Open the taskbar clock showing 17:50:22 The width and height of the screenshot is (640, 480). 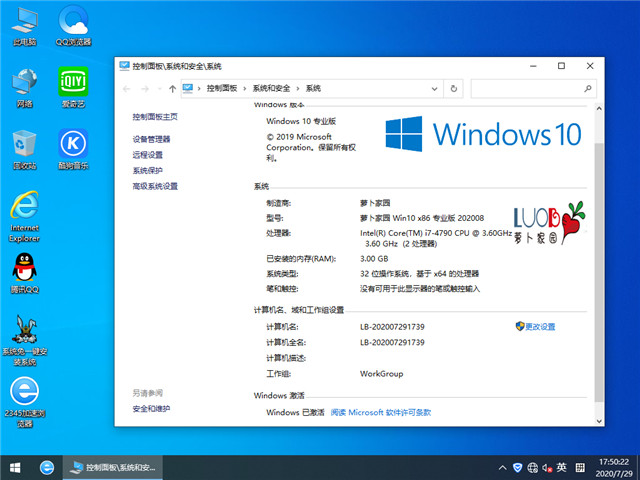click(x=614, y=468)
